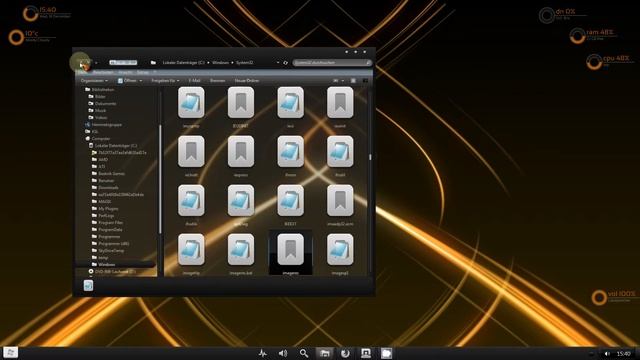Screen dimensions: 640x360
Task: Open the activity pulse icon on the taskbar
Action: tap(263, 353)
